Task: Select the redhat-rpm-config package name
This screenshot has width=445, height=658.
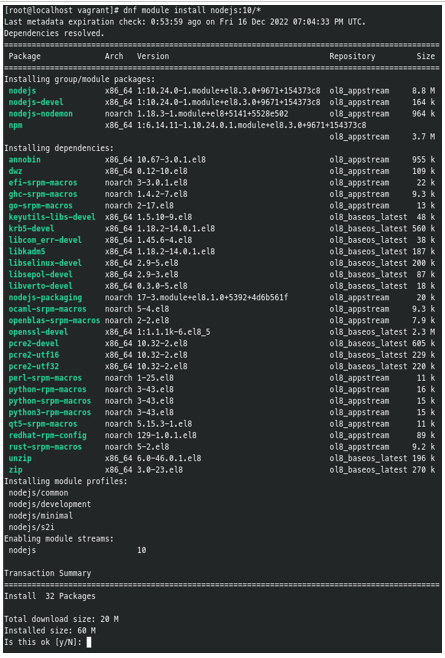Action: (47, 435)
